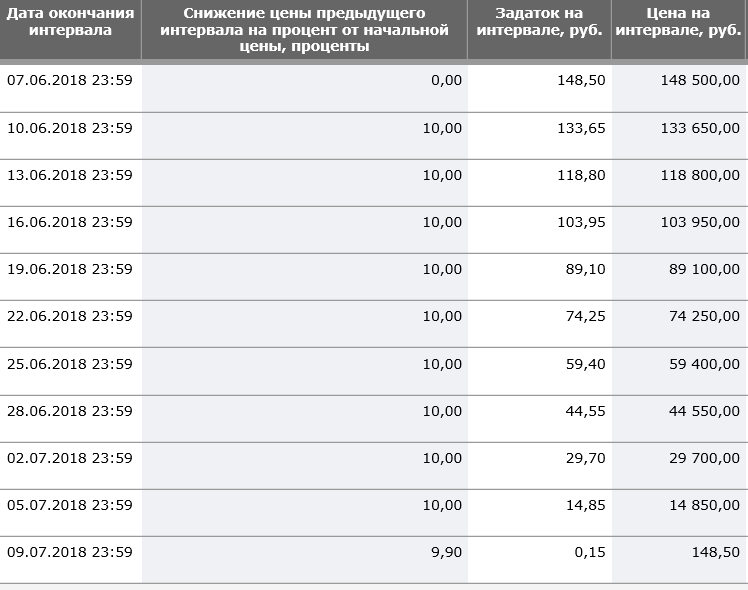Image resolution: width=748 pixels, height=590 pixels.
Task: Click the final price value 148,50
Action: pyautogui.click(x=716, y=552)
